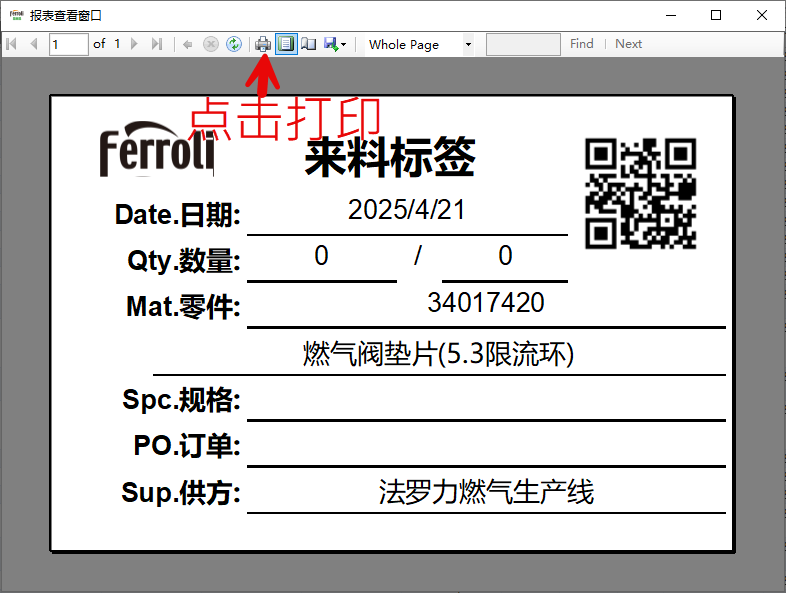
Task: Go to the first page of the report
Action: click(x=12, y=44)
